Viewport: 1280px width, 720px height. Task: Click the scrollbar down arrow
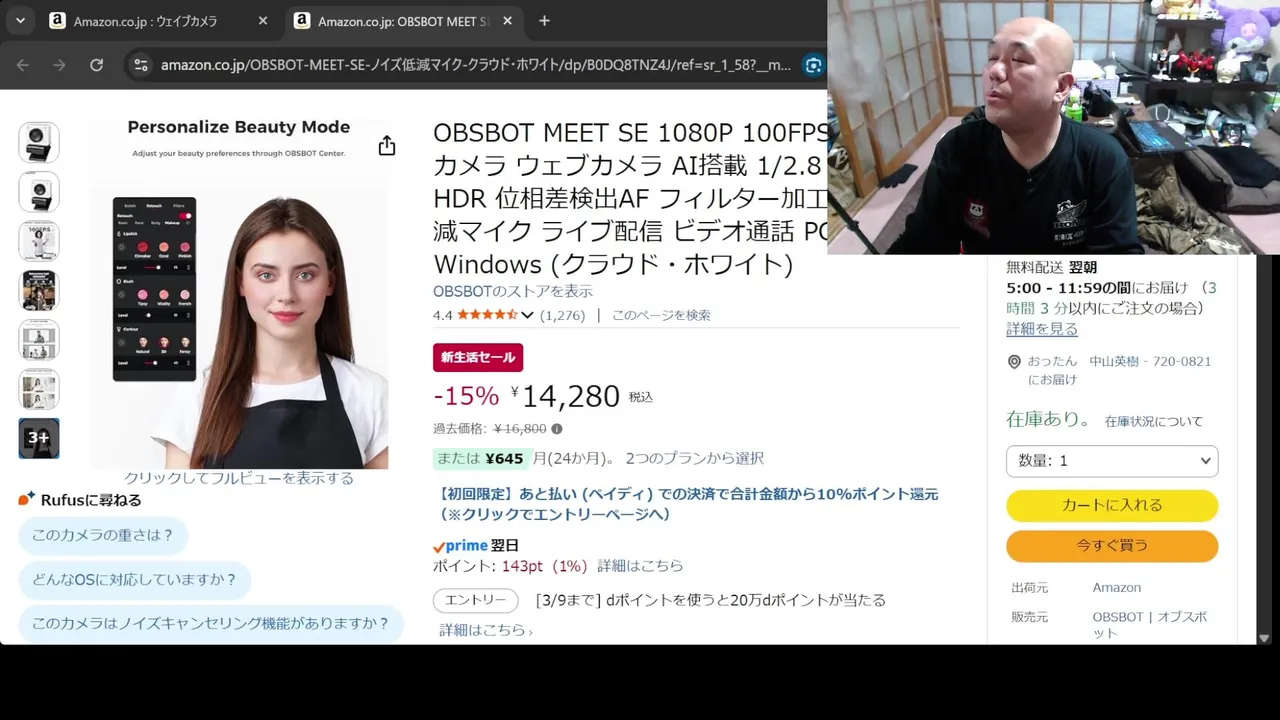click(1264, 638)
